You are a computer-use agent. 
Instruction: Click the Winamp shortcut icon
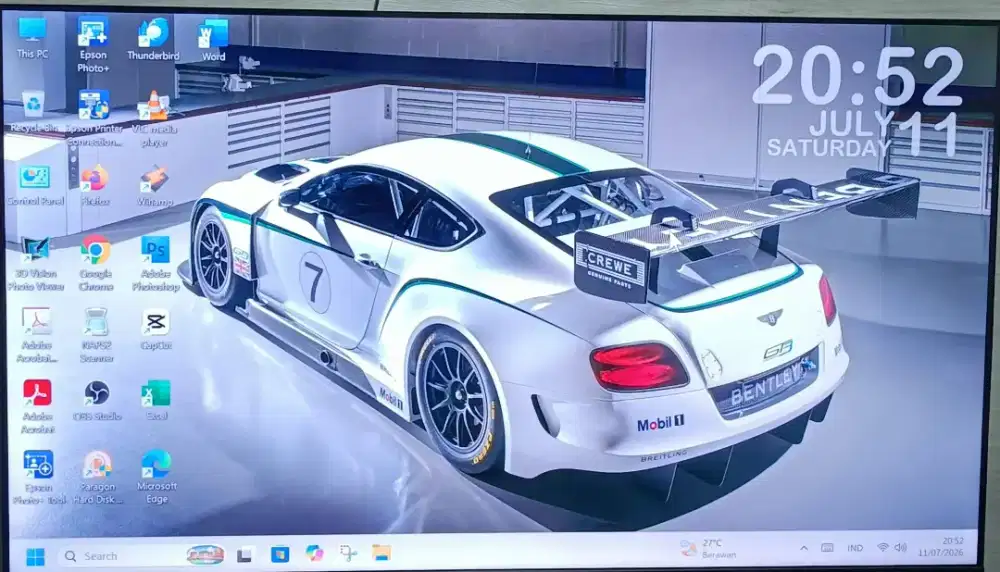pos(154,186)
